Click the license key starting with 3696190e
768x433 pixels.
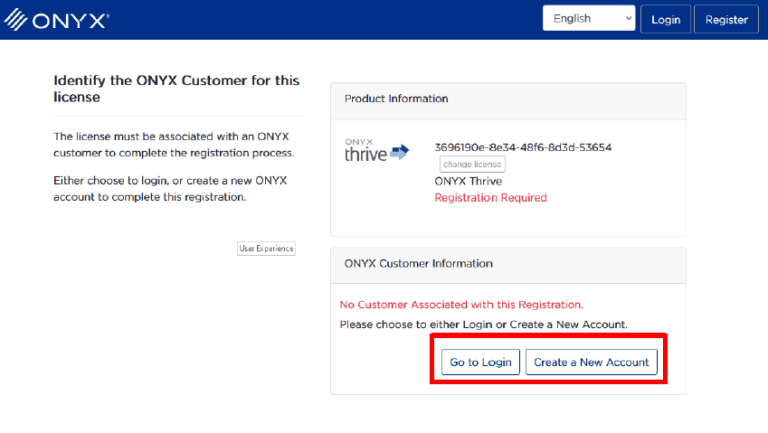(x=522, y=147)
